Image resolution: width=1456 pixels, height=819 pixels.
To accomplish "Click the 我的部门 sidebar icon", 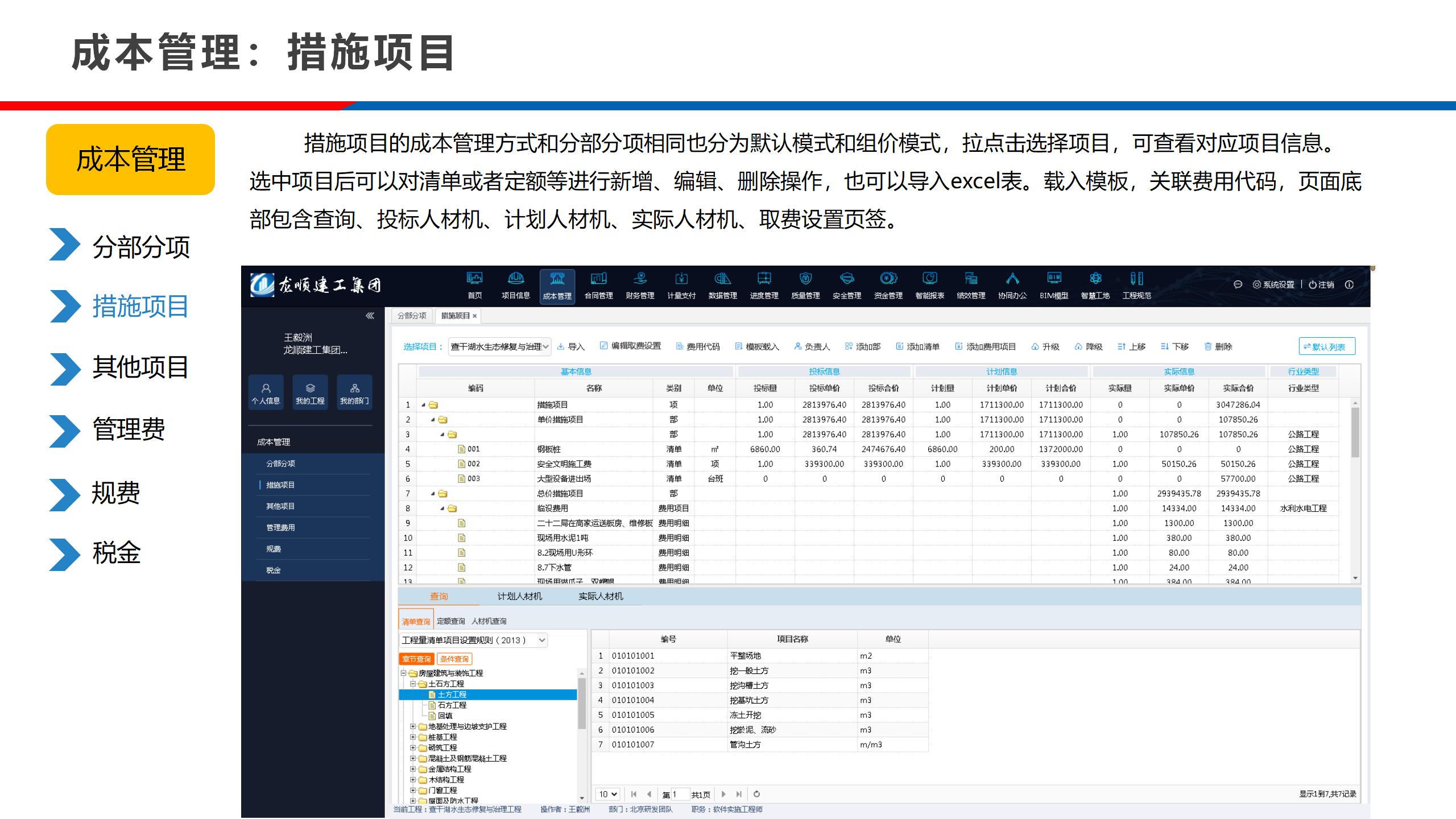I will (354, 392).
